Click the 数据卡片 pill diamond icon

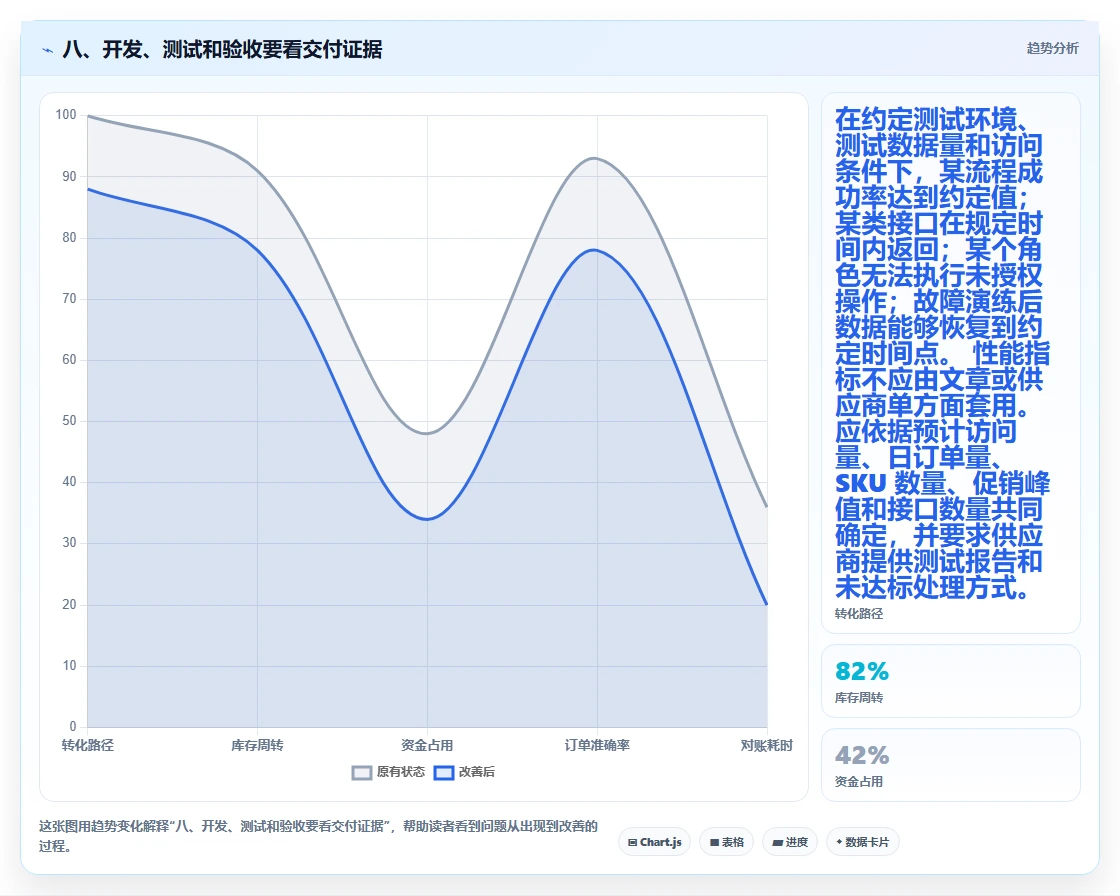tap(839, 842)
